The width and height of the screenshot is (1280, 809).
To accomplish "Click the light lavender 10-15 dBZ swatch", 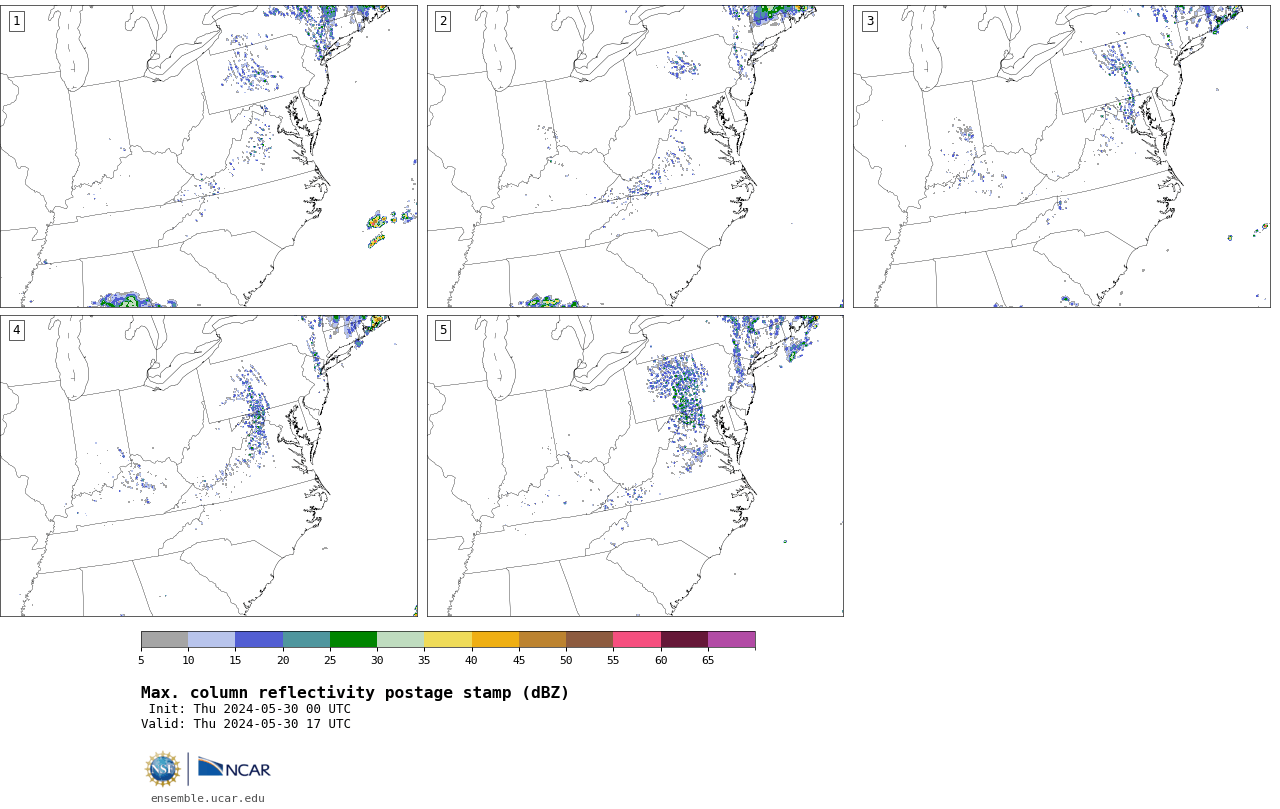I will click(212, 640).
